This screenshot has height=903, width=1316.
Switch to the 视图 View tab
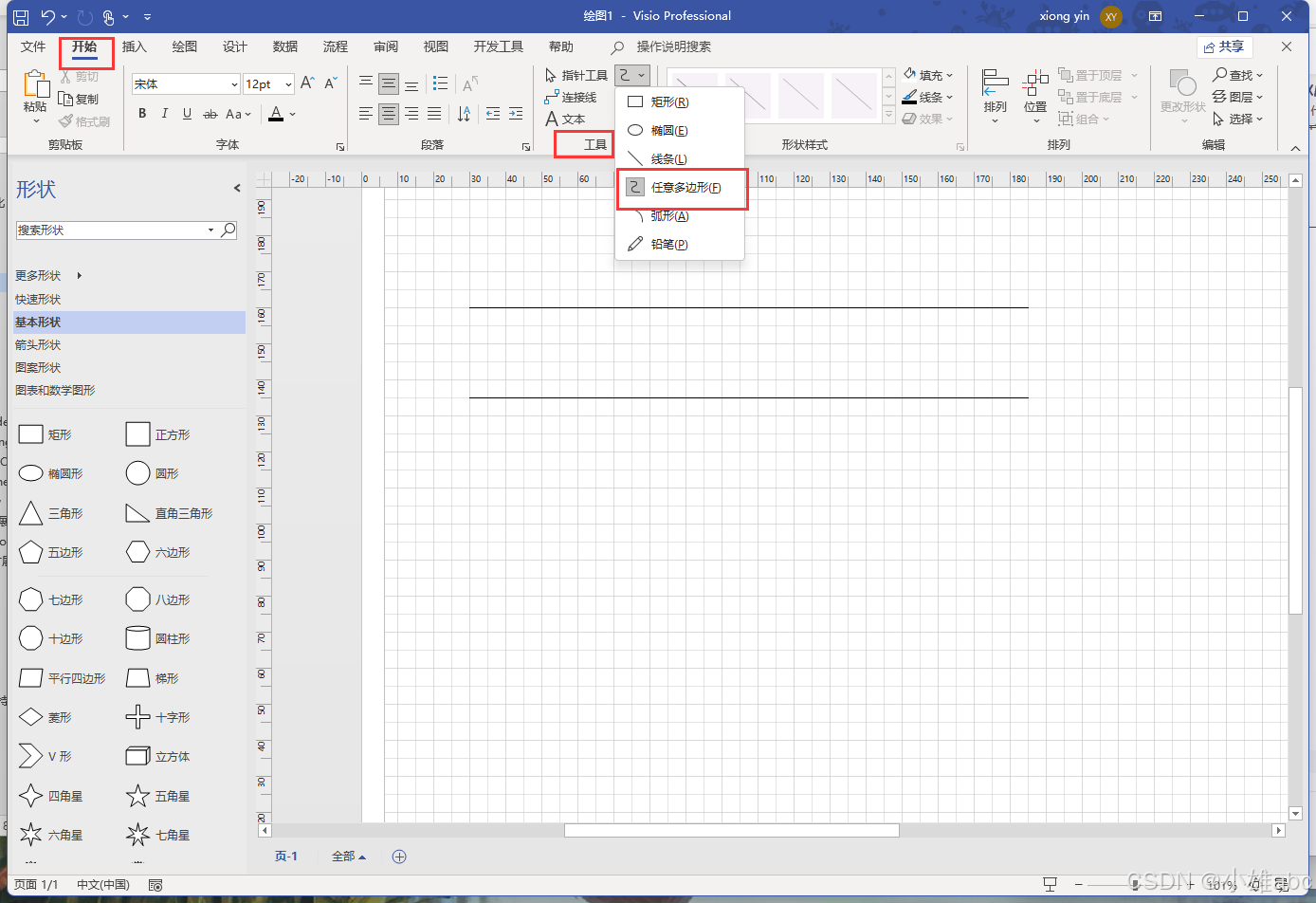pyautogui.click(x=436, y=46)
